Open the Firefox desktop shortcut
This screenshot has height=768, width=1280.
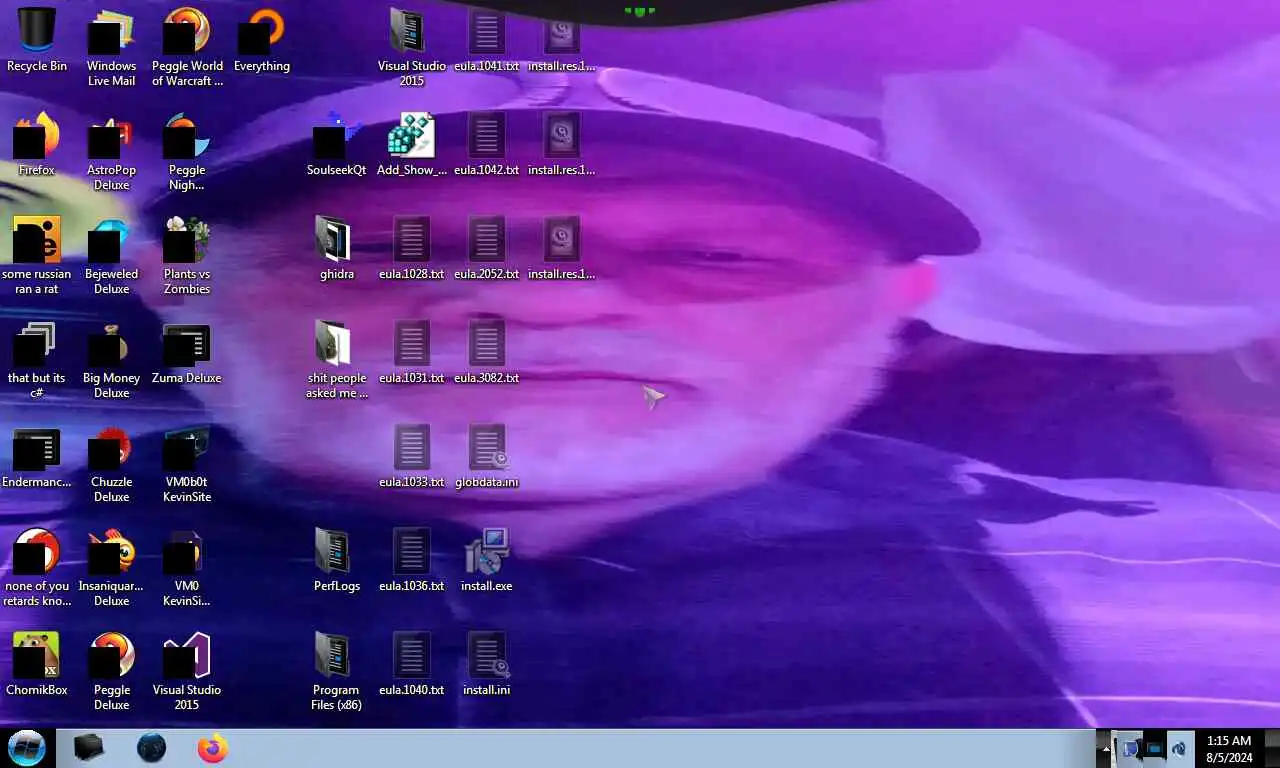coord(37,144)
